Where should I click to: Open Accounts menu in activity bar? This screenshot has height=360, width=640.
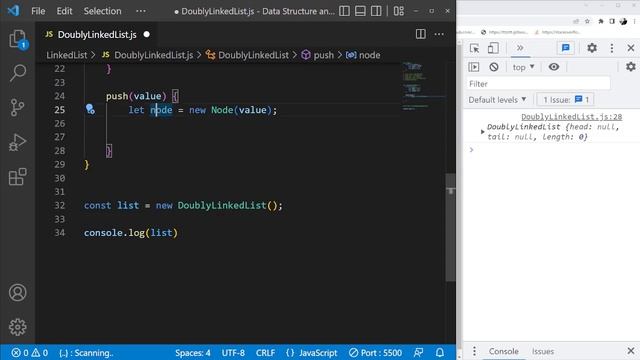tap(18, 292)
